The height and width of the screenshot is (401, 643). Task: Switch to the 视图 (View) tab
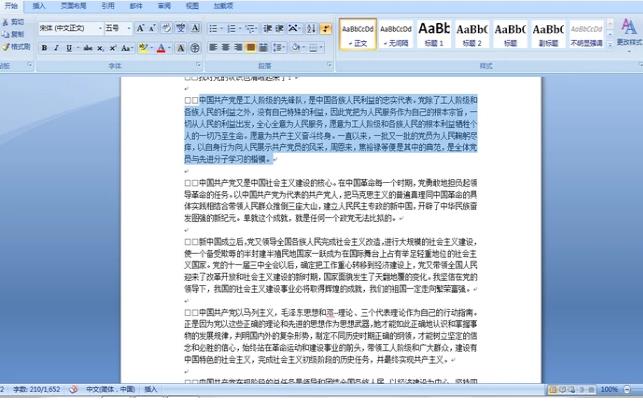[192, 6]
